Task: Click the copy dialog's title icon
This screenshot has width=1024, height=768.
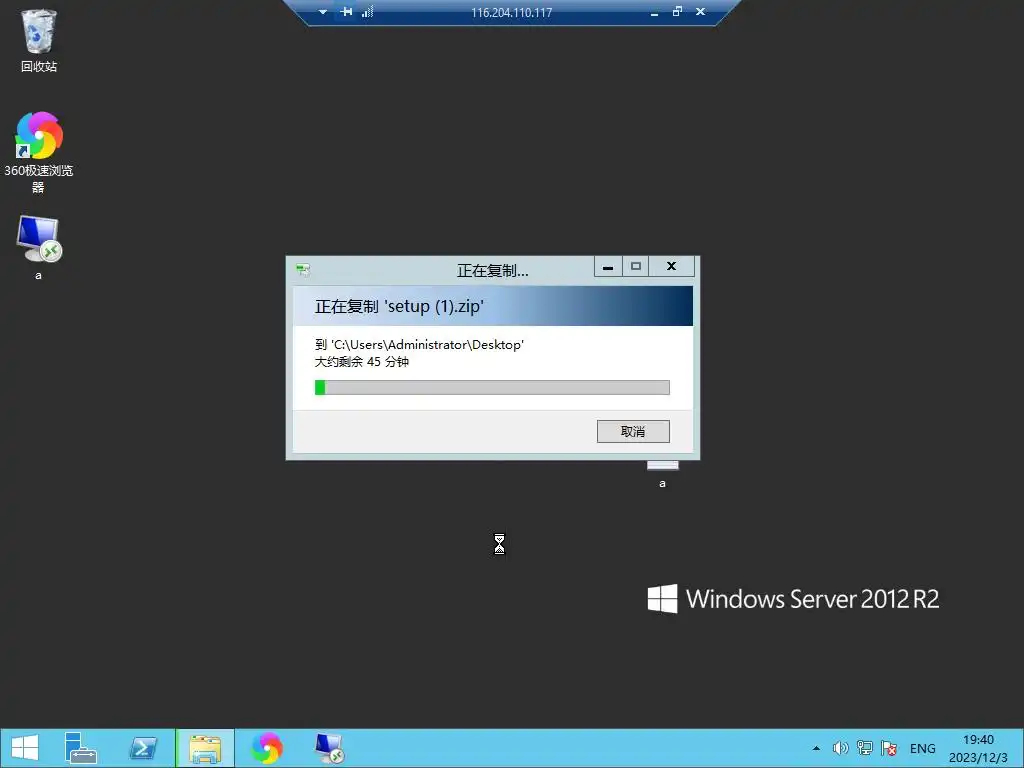Action: pyautogui.click(x=303, y=269)
